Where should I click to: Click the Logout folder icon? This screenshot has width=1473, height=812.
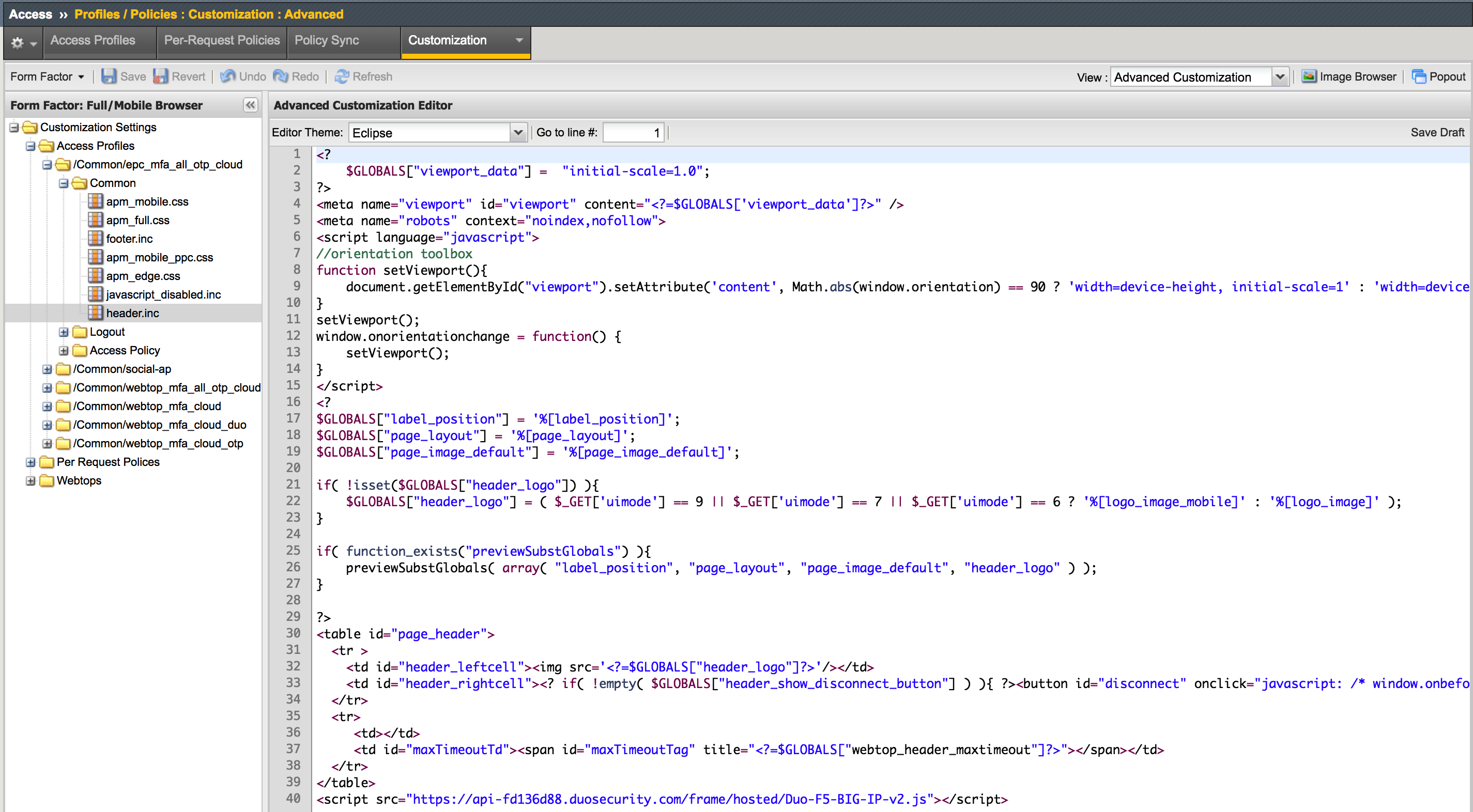80,332
